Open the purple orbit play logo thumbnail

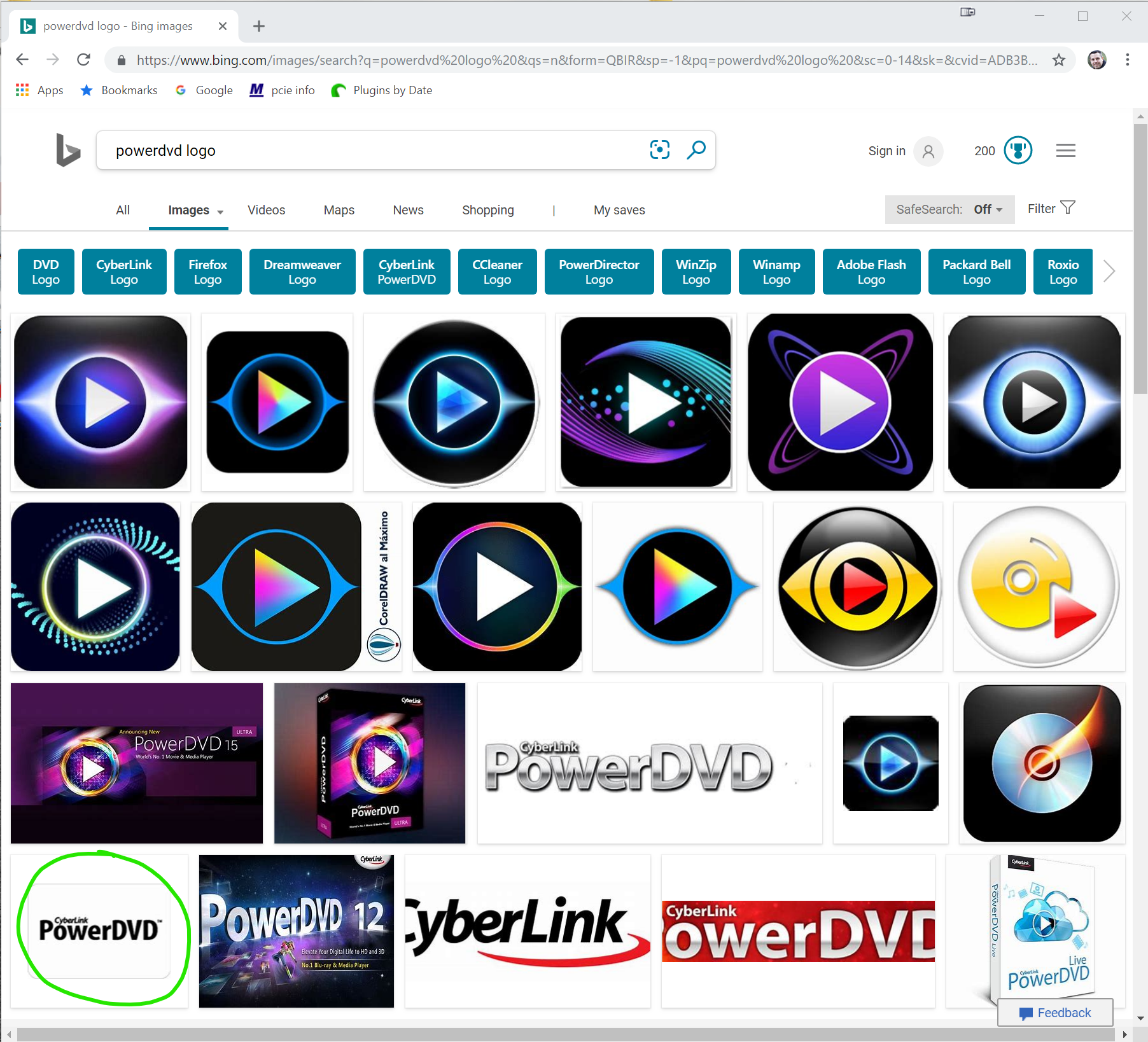point(840,402)
